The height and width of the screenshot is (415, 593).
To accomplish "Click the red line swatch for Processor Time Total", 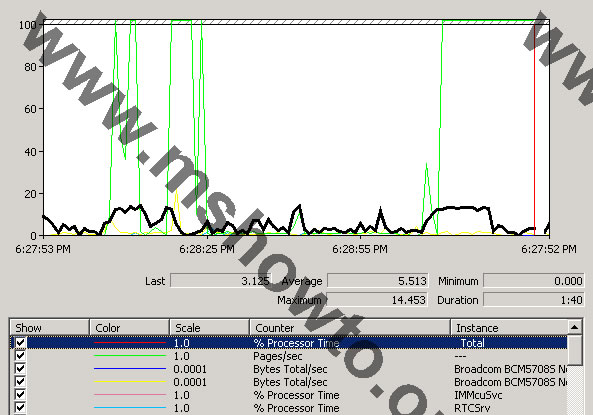I will tap(130, 343).
